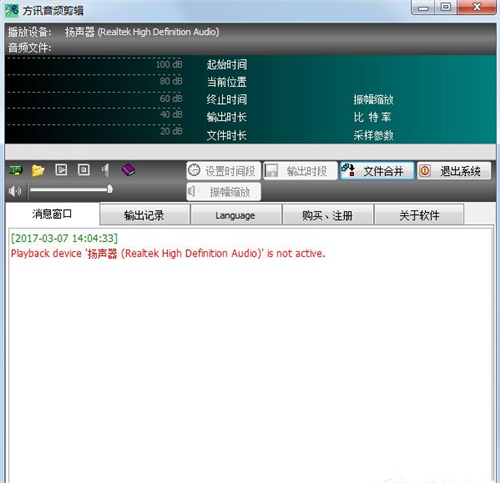
Task: Open the 购买、注册 tab
Action: pyautogui.click(x=327, y=215)
